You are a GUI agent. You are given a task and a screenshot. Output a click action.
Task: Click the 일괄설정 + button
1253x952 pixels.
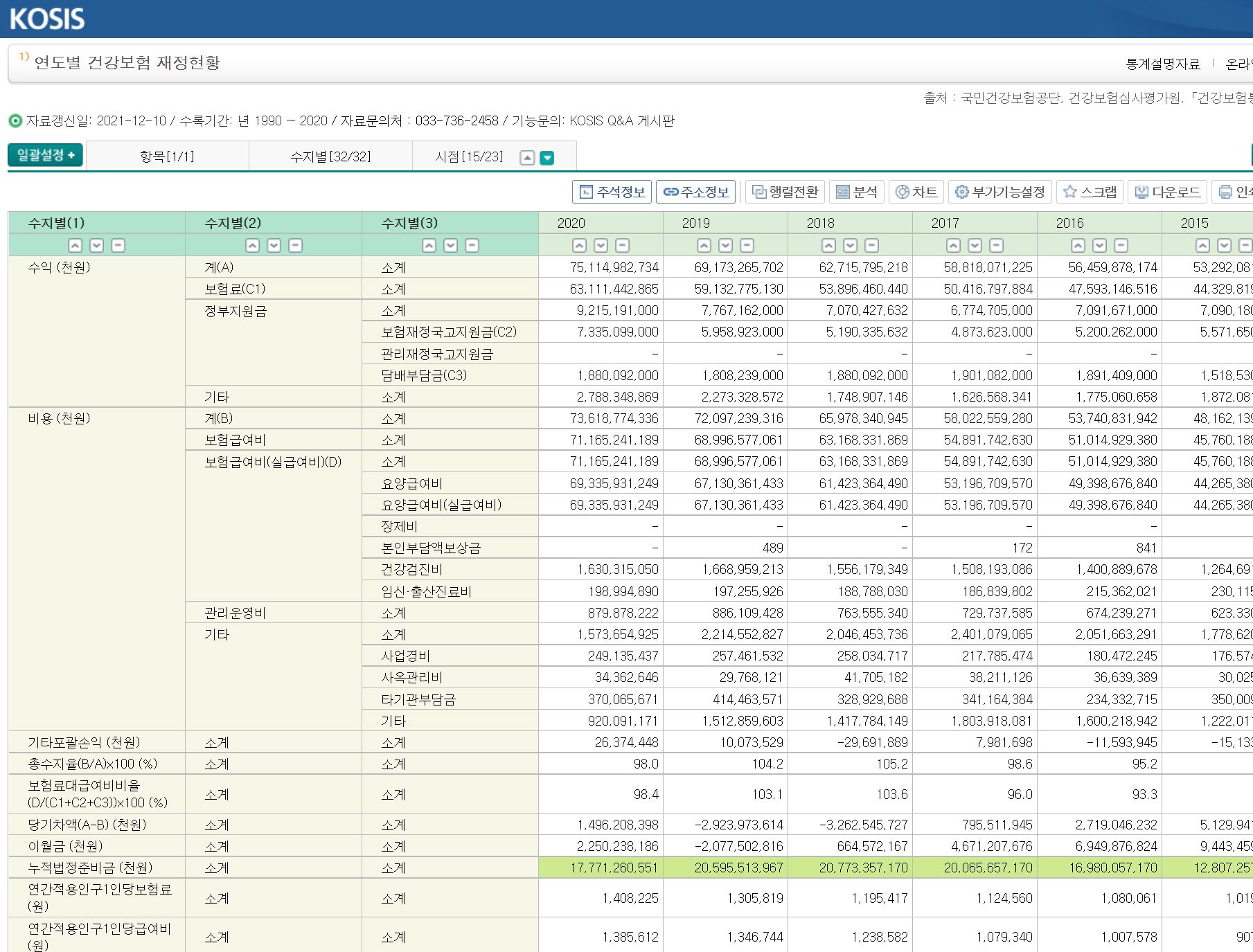coord(46,155)
